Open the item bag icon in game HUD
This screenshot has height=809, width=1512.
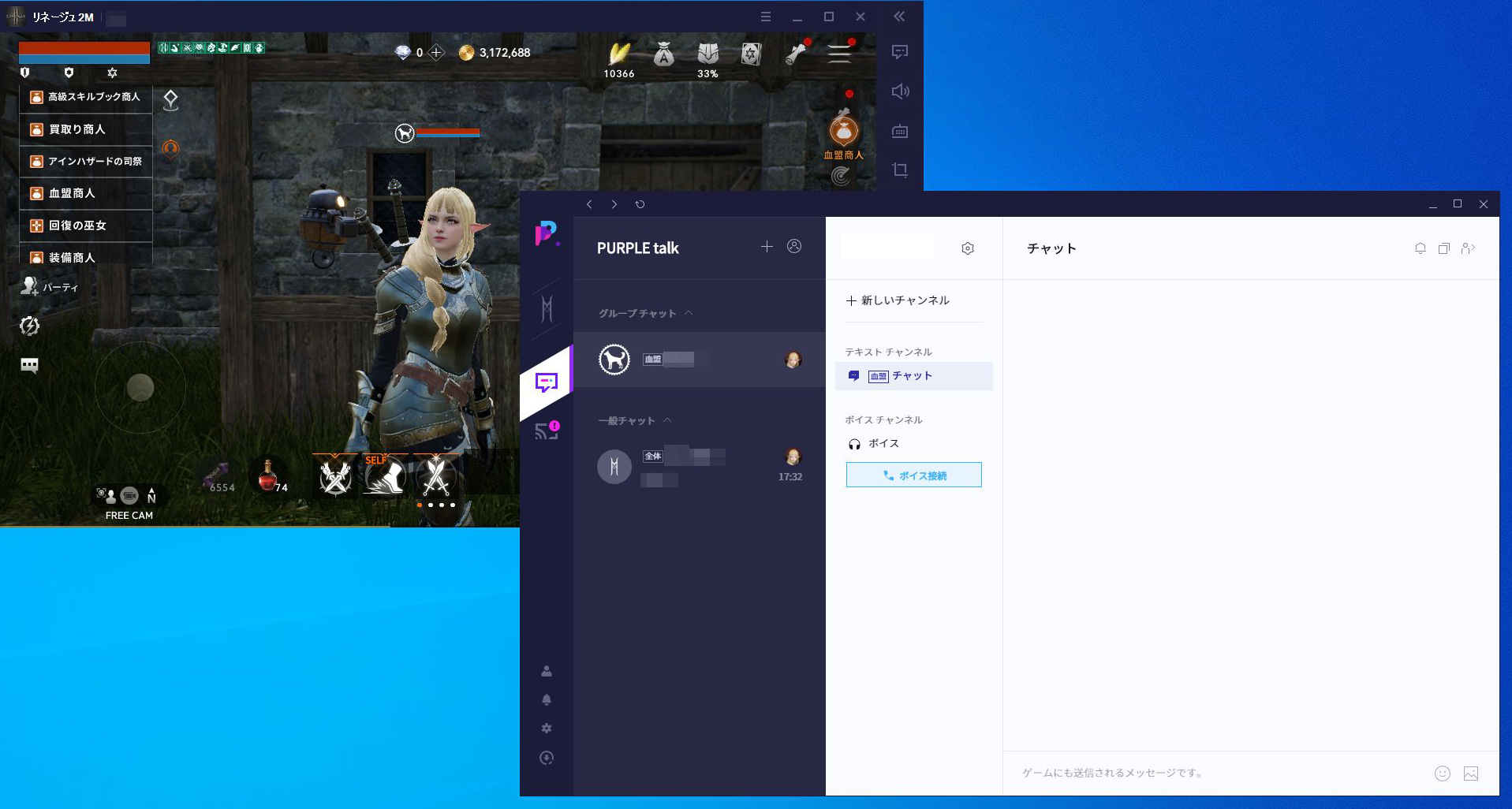[x=663, y=54]
